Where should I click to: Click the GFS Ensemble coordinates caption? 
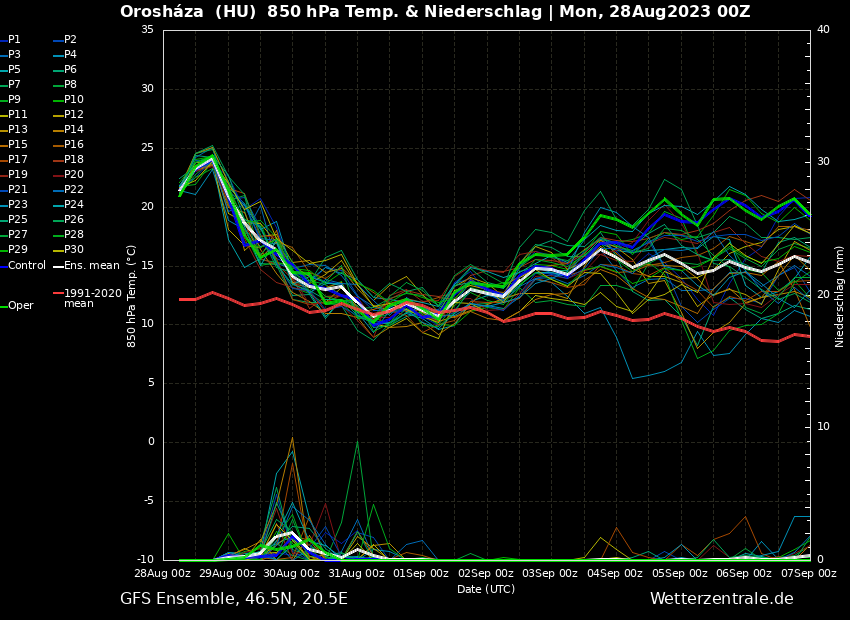point(234,599)
